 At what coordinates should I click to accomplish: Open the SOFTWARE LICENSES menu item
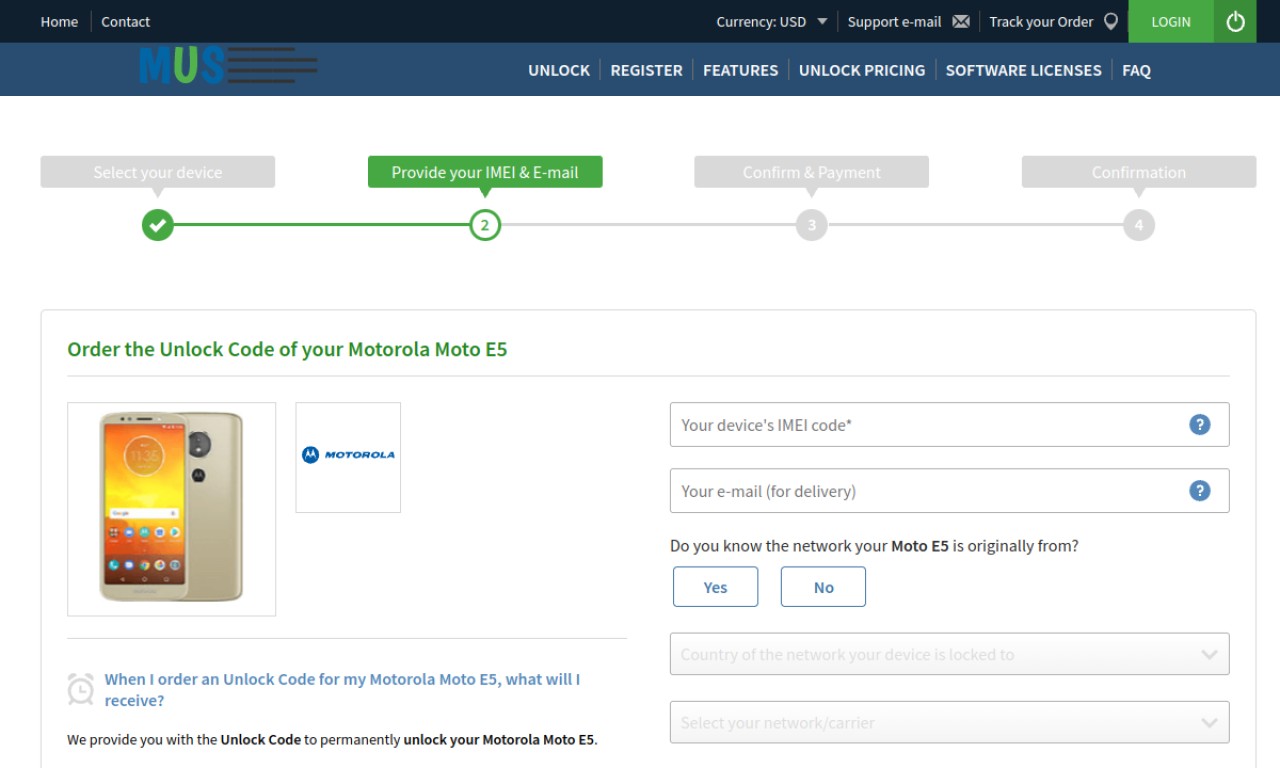pyautogui.click(x=1023, y=70)
